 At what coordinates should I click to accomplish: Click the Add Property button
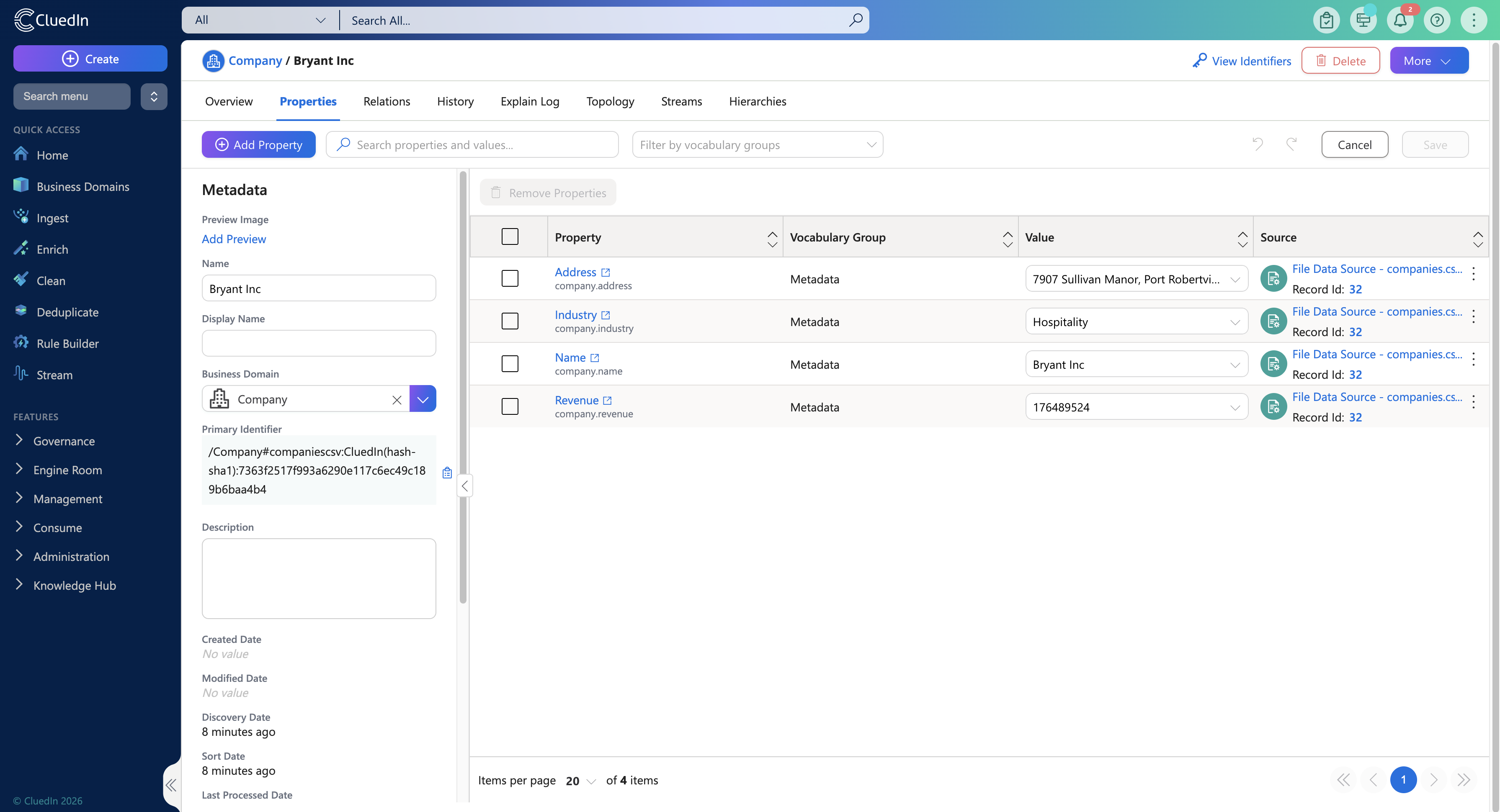pos(258,144)
